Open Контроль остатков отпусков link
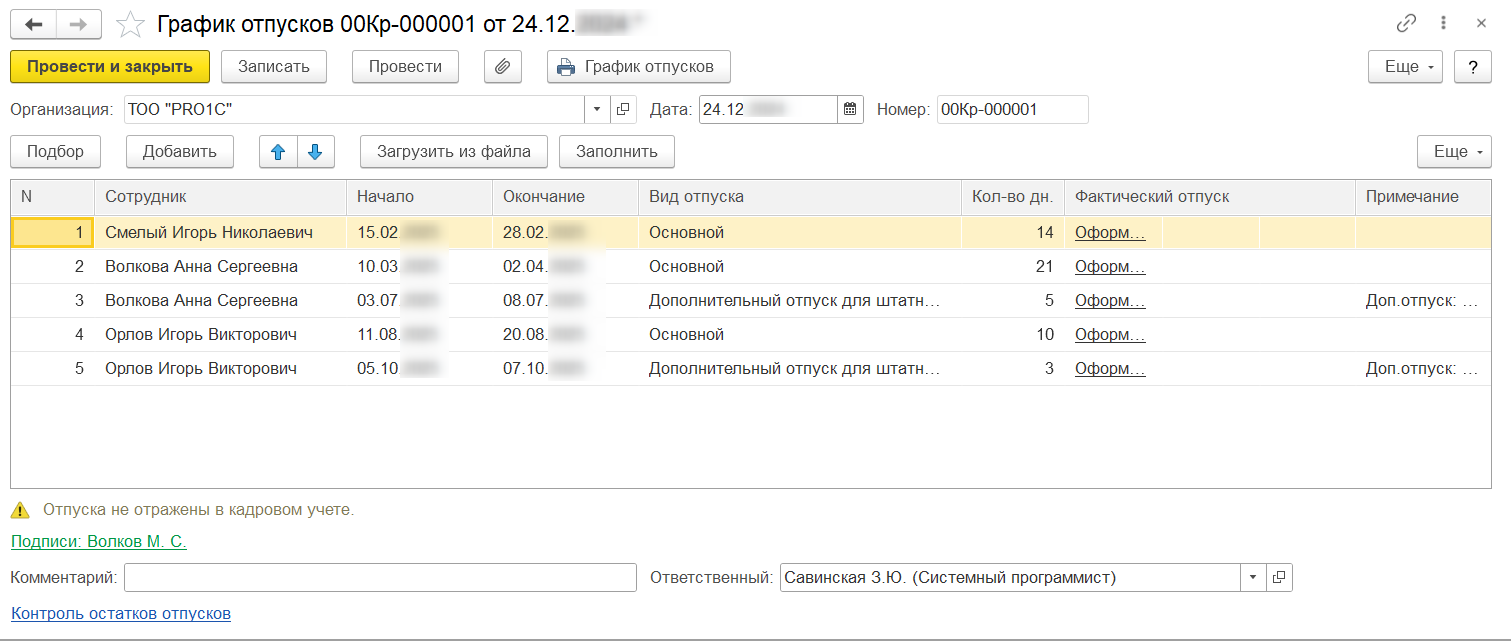 (120, 613)
